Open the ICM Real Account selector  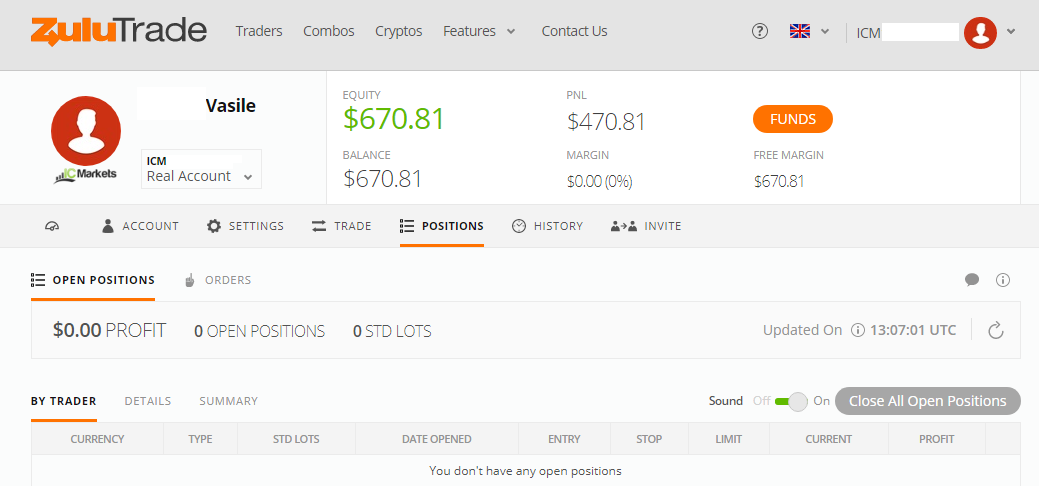click(x=201, y=169)
